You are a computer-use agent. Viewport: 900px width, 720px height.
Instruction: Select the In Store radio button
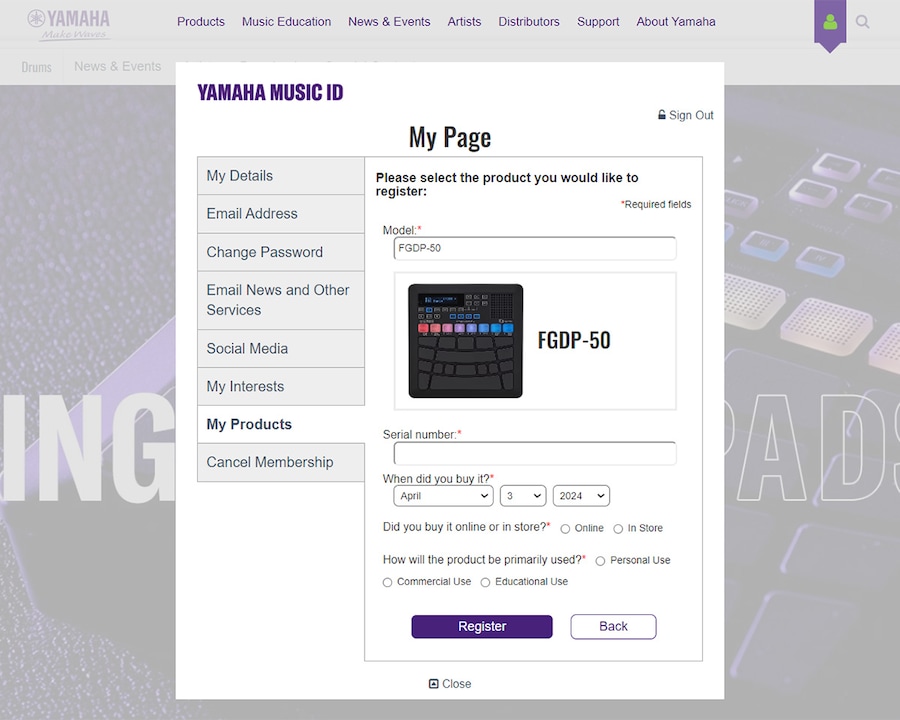coord(618,529)
